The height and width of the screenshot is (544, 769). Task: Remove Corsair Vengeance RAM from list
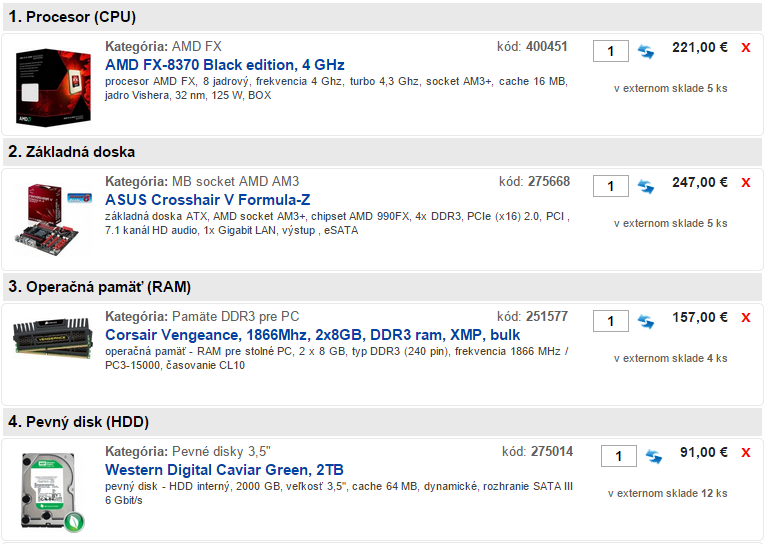(746, 318)
